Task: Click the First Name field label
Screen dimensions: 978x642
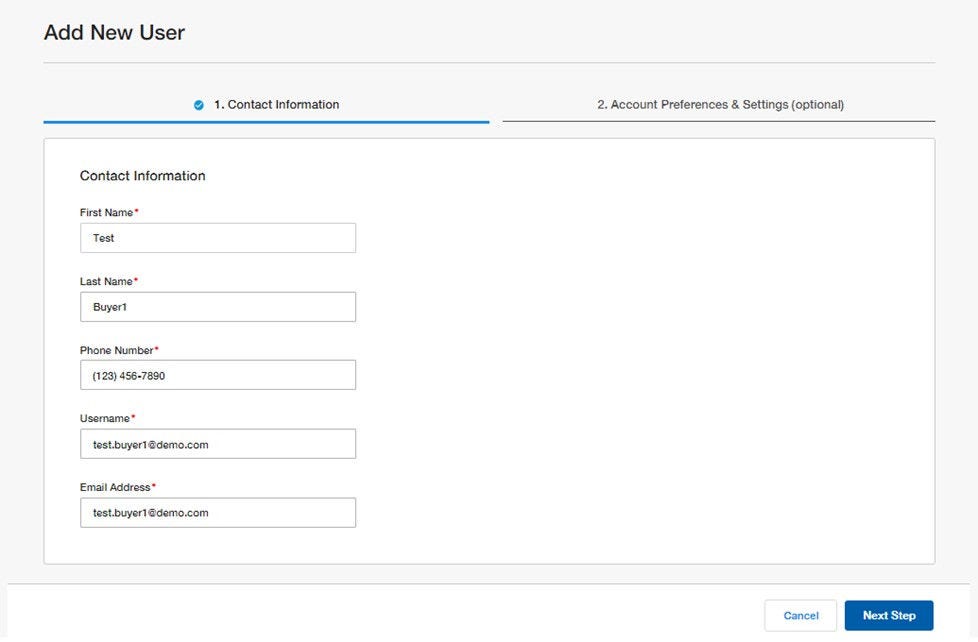Action: pos(104,212)
